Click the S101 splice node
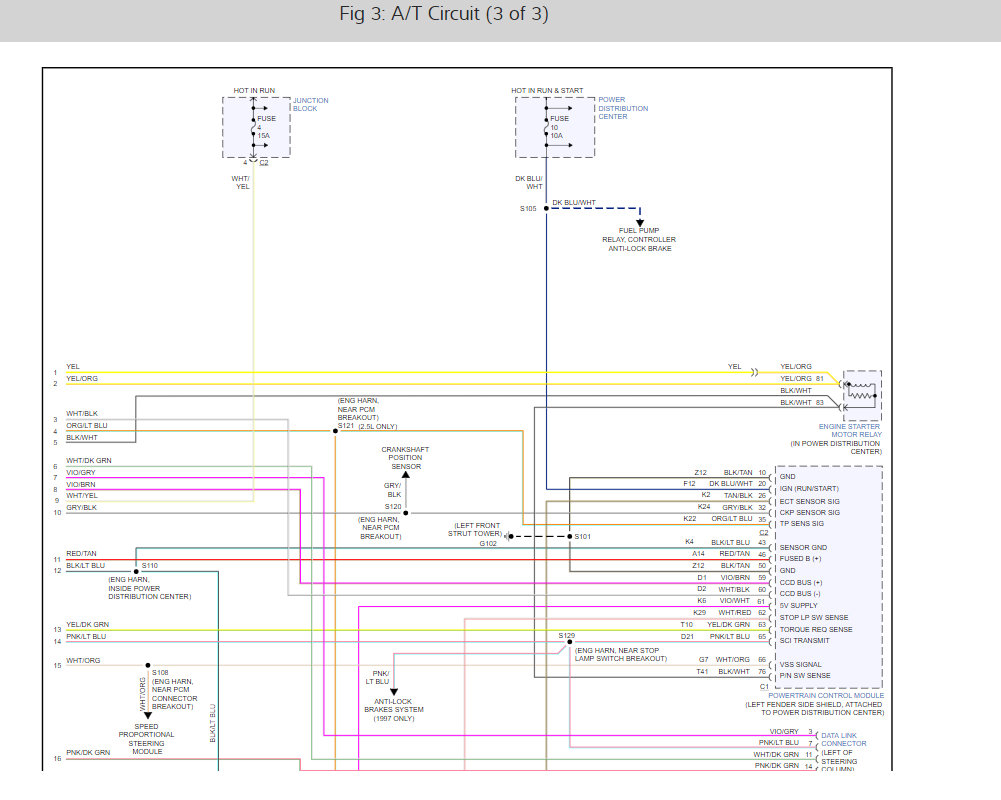Image resolution: width=1001 pixels, height=800 pixels. pyautogui.click(x=569, y=537)
